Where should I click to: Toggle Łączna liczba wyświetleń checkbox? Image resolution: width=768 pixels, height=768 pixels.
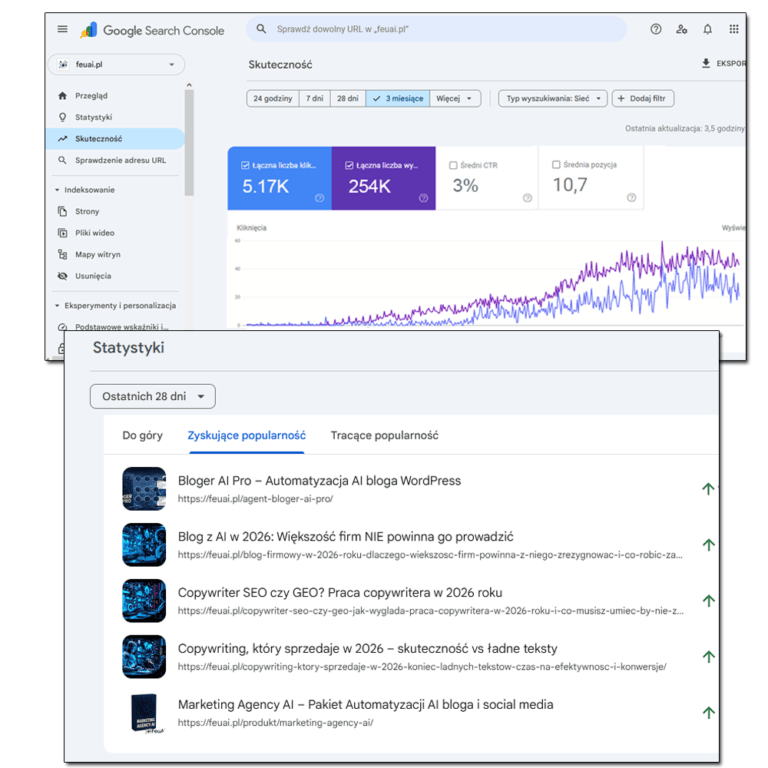tap(349, 165)
